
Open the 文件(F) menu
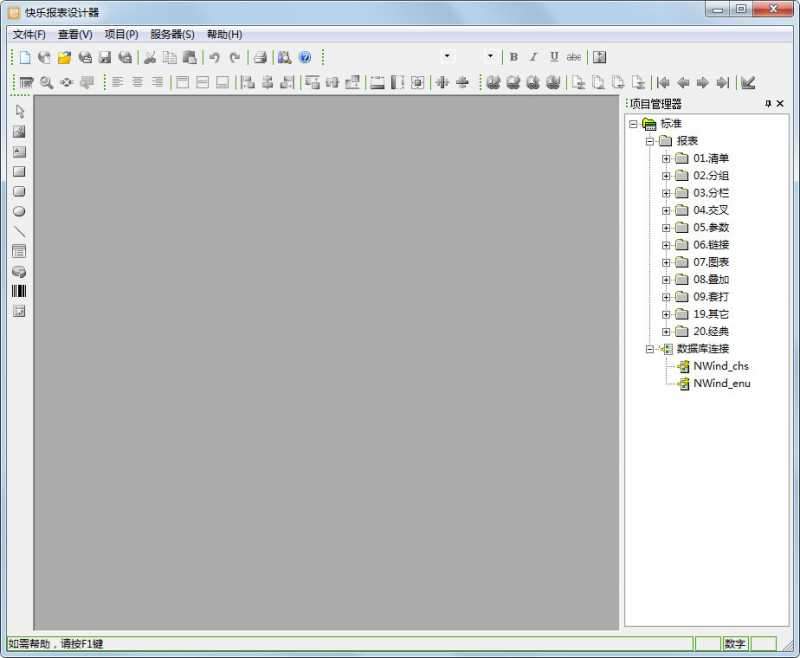29,34
